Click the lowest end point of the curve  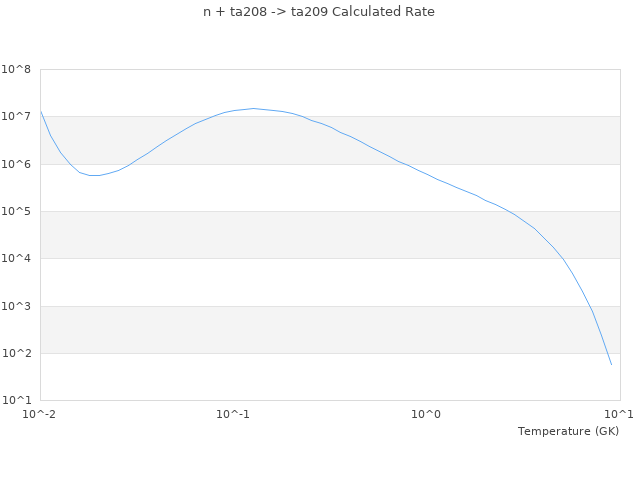coord(611,365)
